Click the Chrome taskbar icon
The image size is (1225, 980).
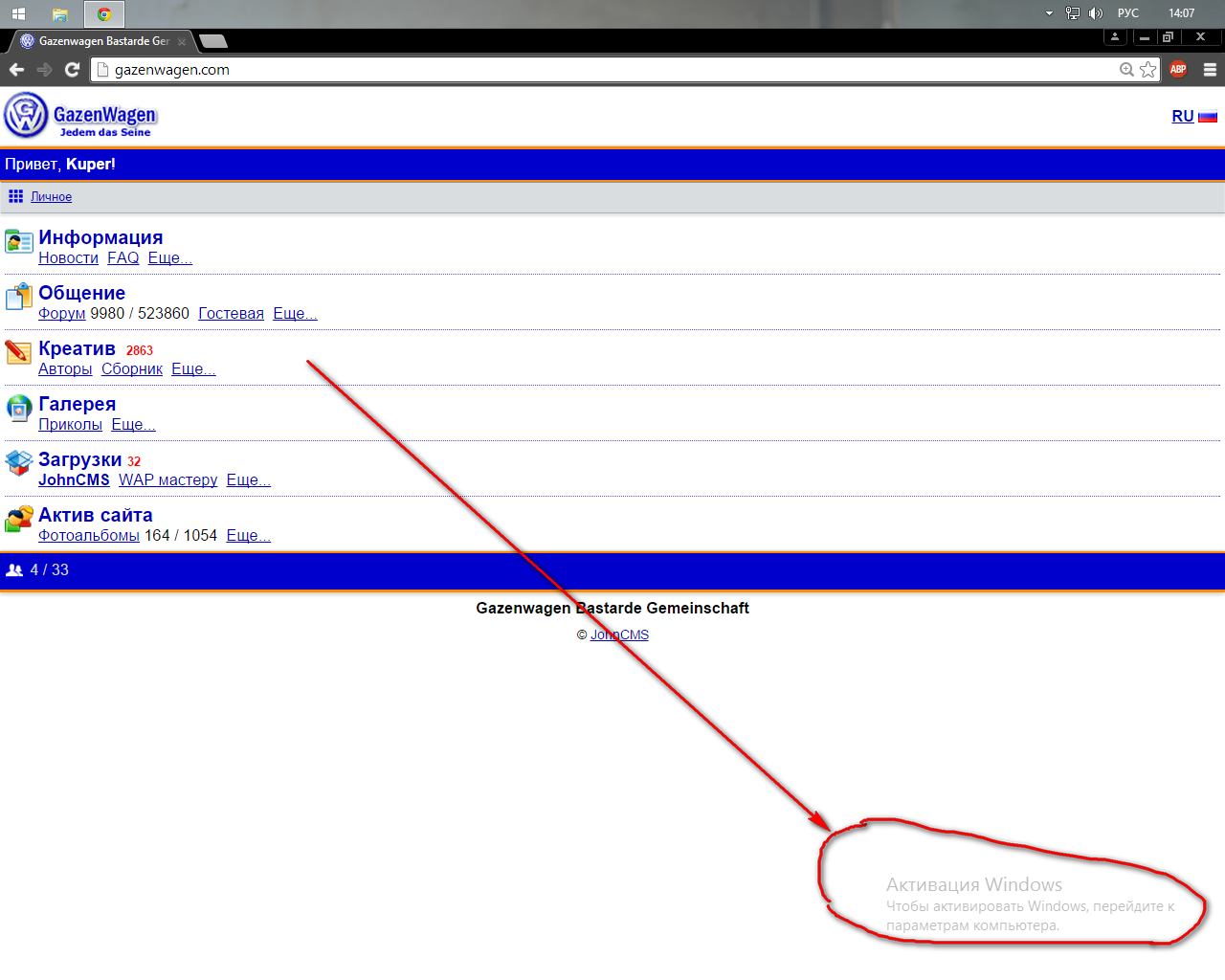104,13
